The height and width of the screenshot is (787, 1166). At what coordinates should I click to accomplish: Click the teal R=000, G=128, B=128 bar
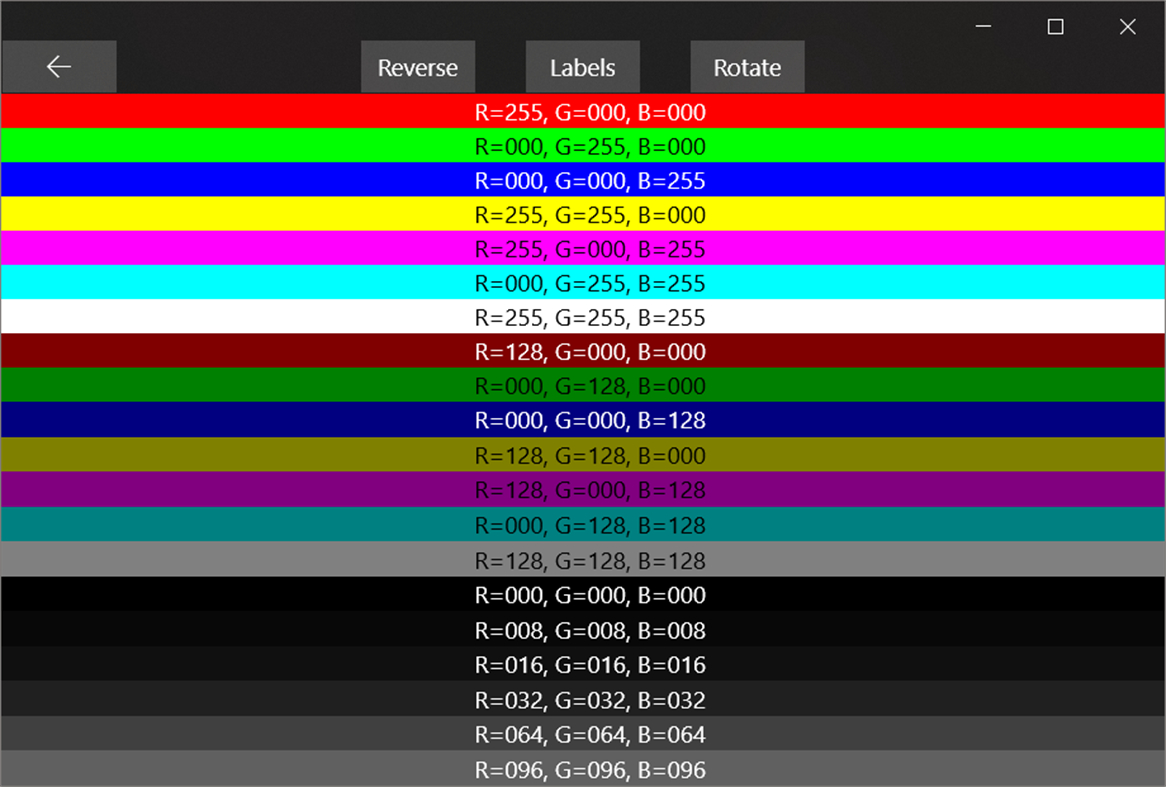583,525
